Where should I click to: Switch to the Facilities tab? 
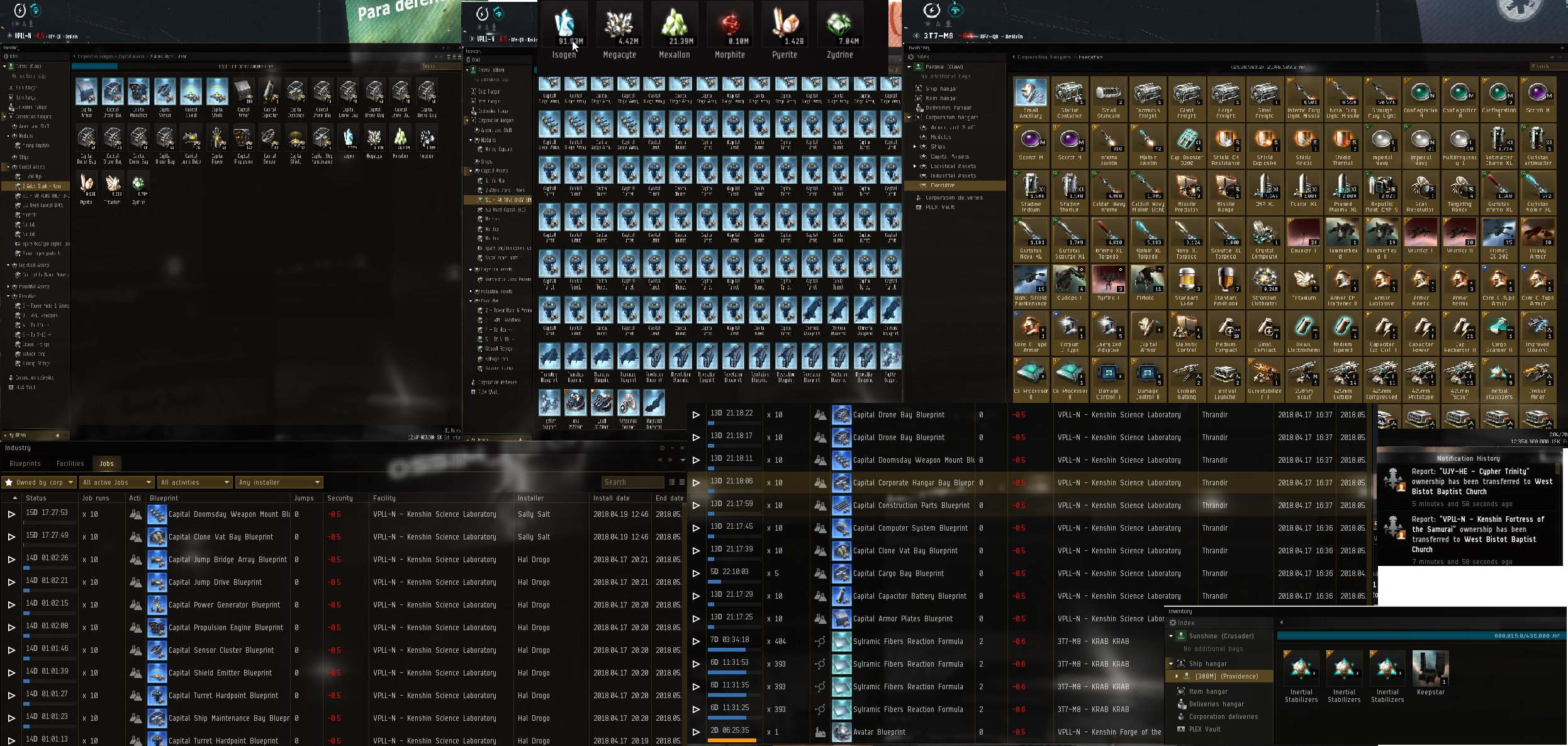pyautogui.click(x=70, y=463)
